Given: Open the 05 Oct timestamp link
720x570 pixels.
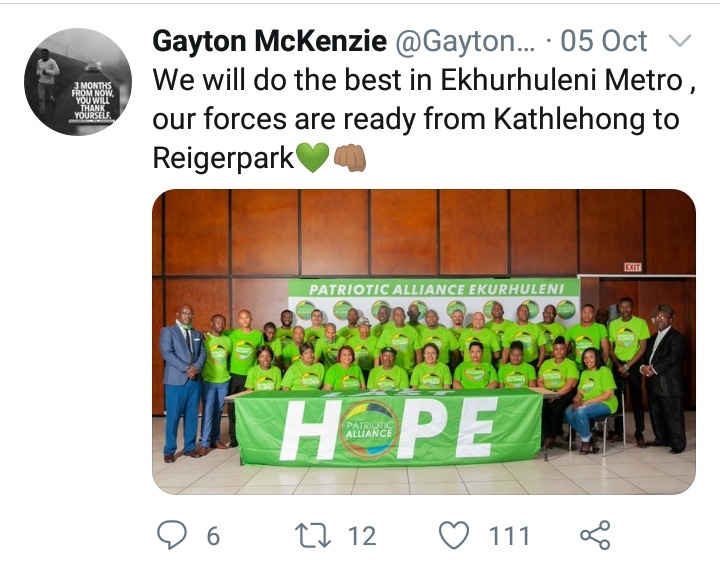Looking at the screenshot, I should [x=603, y=41].
